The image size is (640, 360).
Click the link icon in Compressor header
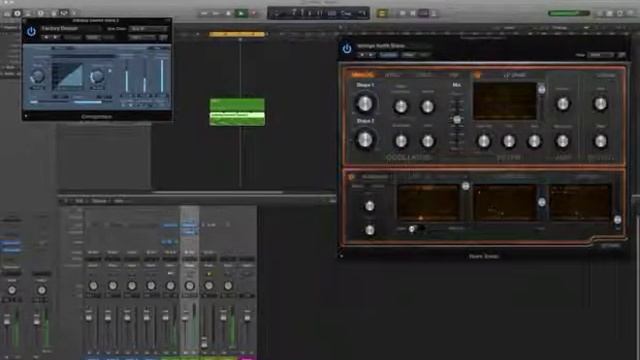point(163,38)
